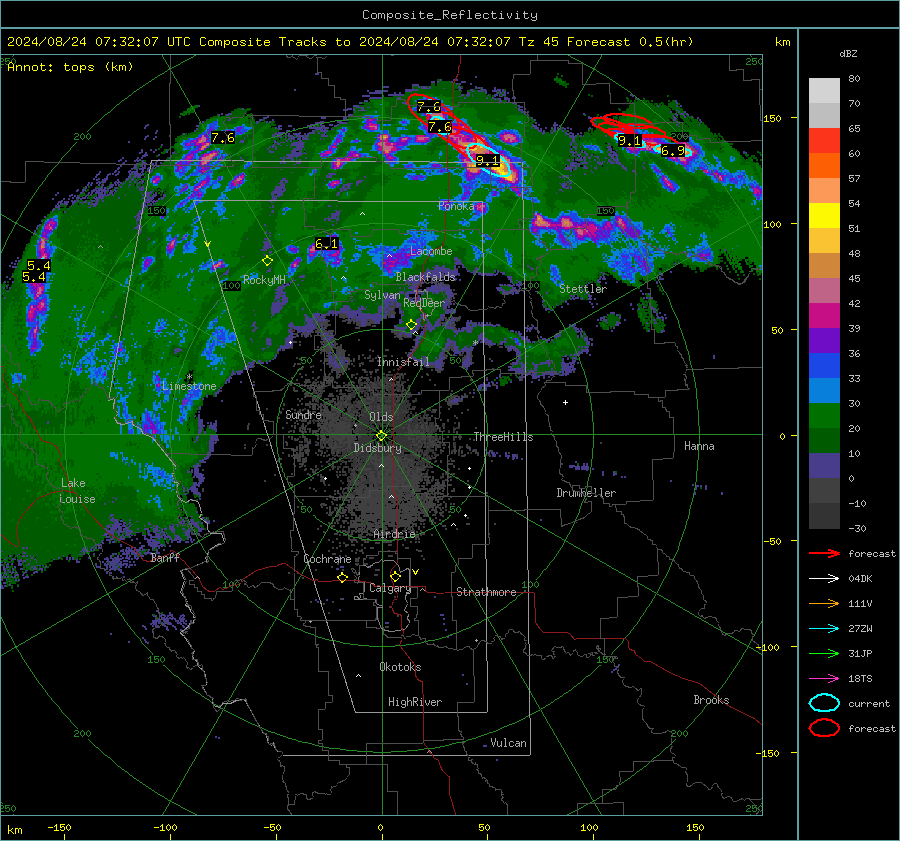Click the 9.1 storm top label above Ponoka
Image resolution: width=900 pixels, height=841 pixels.
[488, 161]
